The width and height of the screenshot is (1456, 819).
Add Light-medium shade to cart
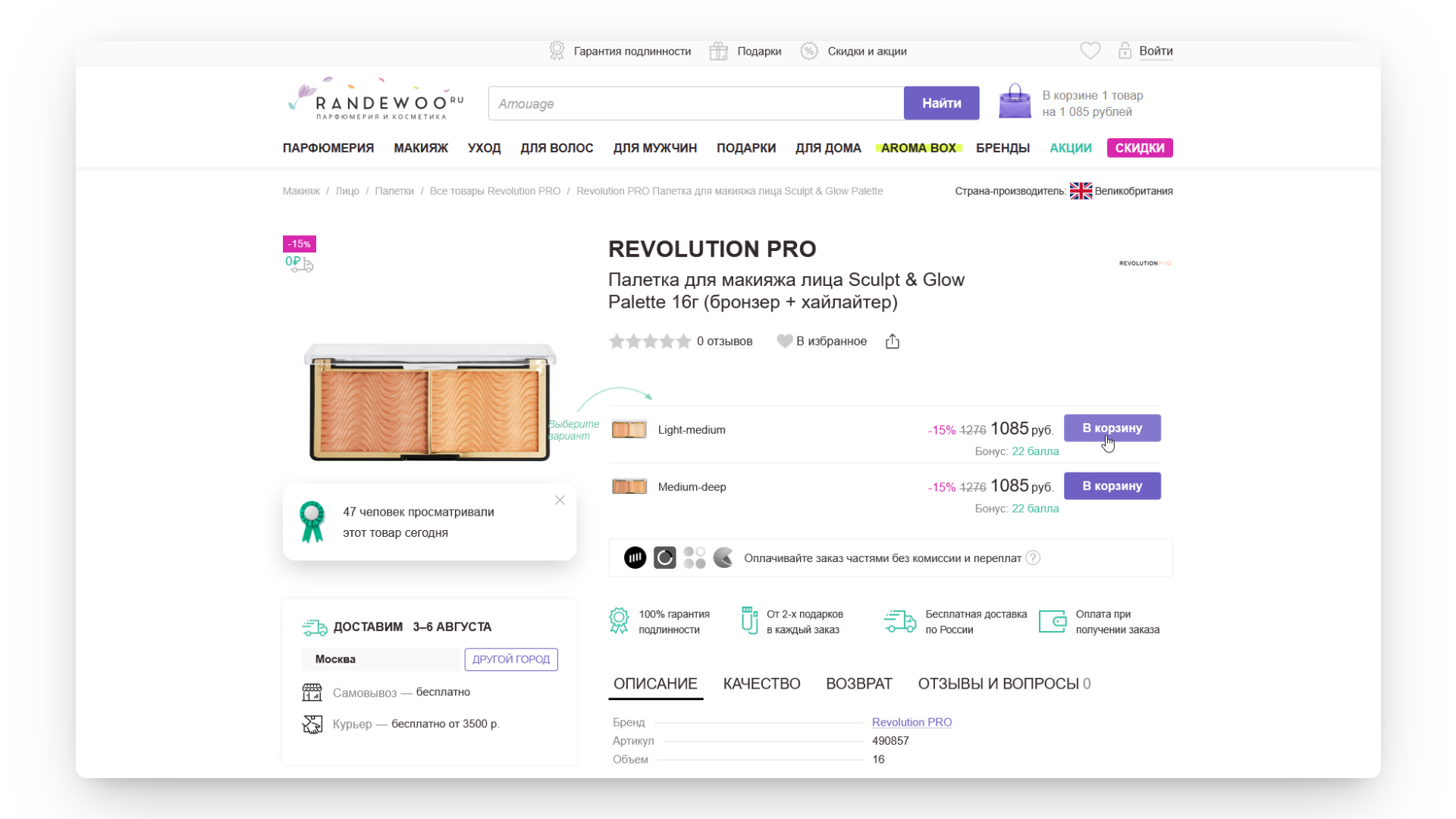coord(1112,428)
